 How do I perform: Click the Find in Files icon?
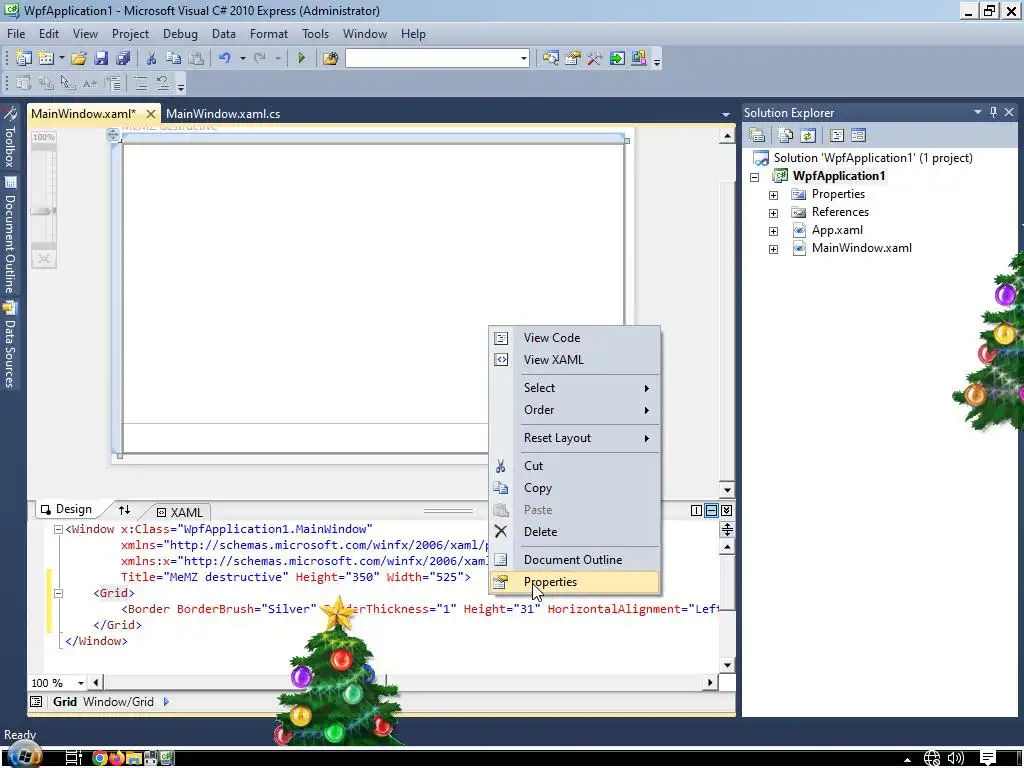pyautogui.click(x=330, y=59)
